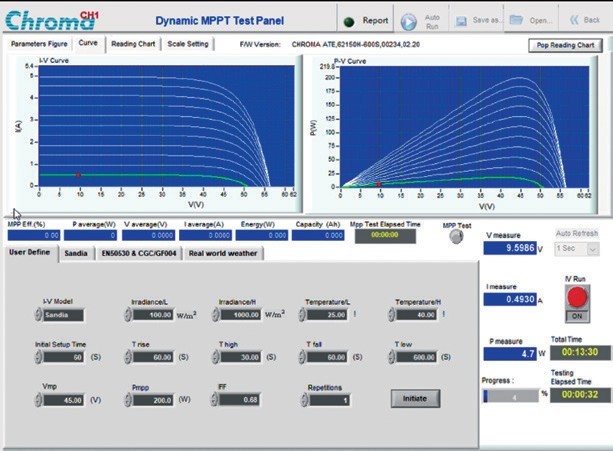The width and height of the screenshot is (613, 451).
Task: Open the Real world weather tab
Action: click(223, 253)
